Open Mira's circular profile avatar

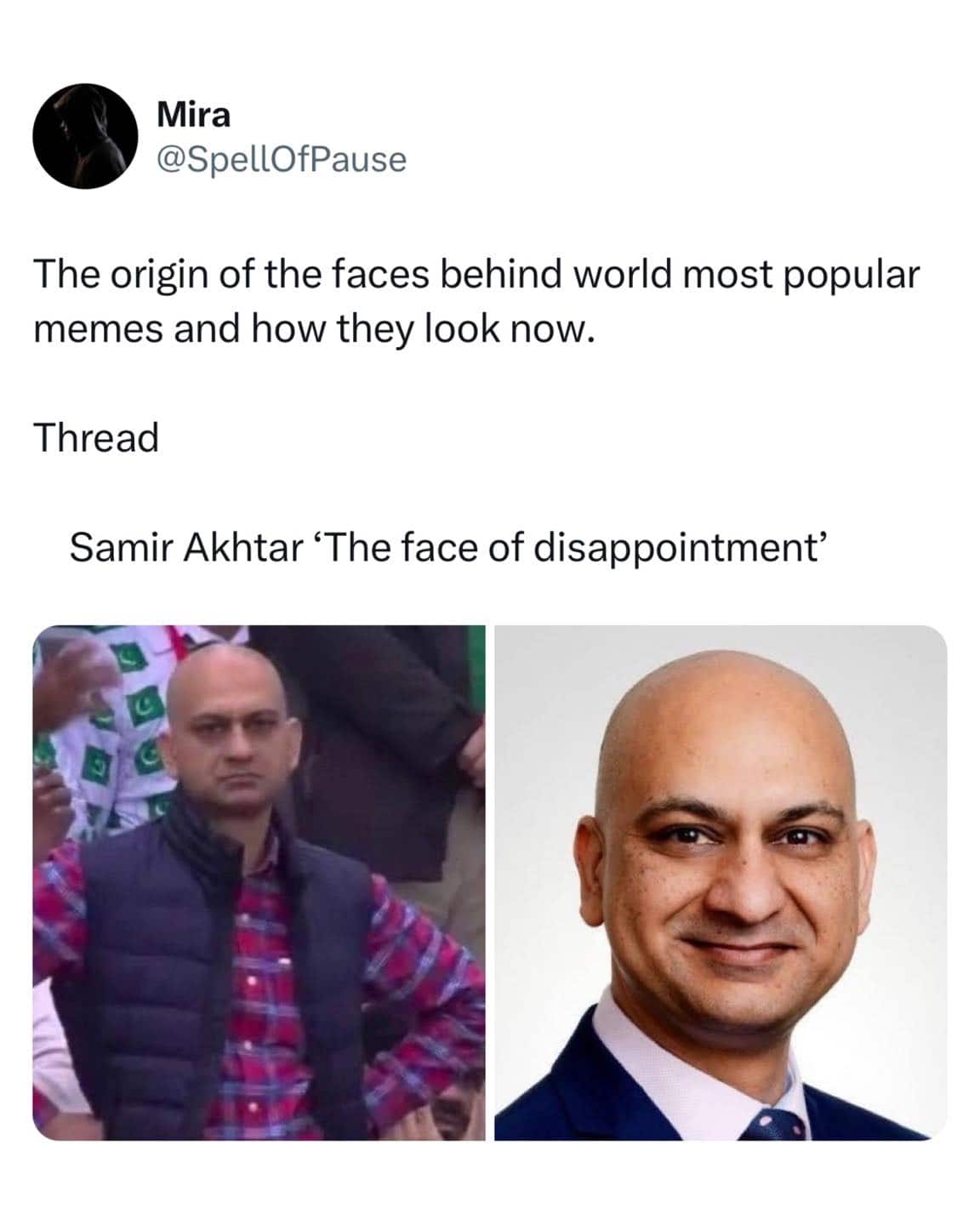click(x=85, y=136)
